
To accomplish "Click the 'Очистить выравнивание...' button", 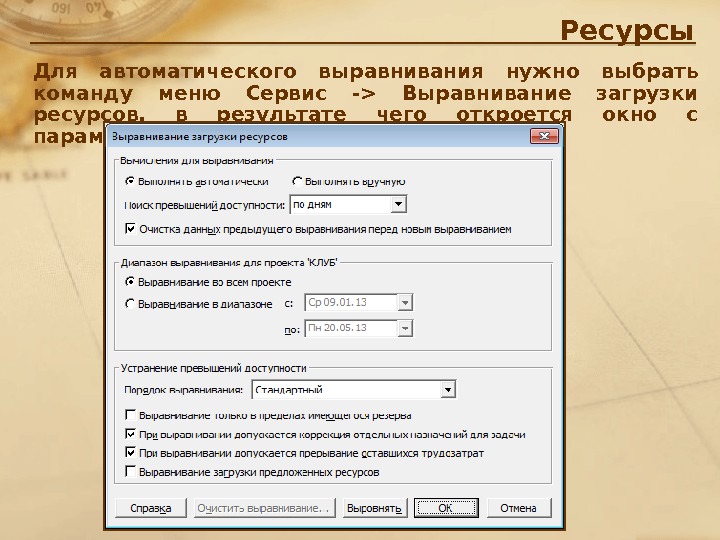I will (x=264, y=508).
